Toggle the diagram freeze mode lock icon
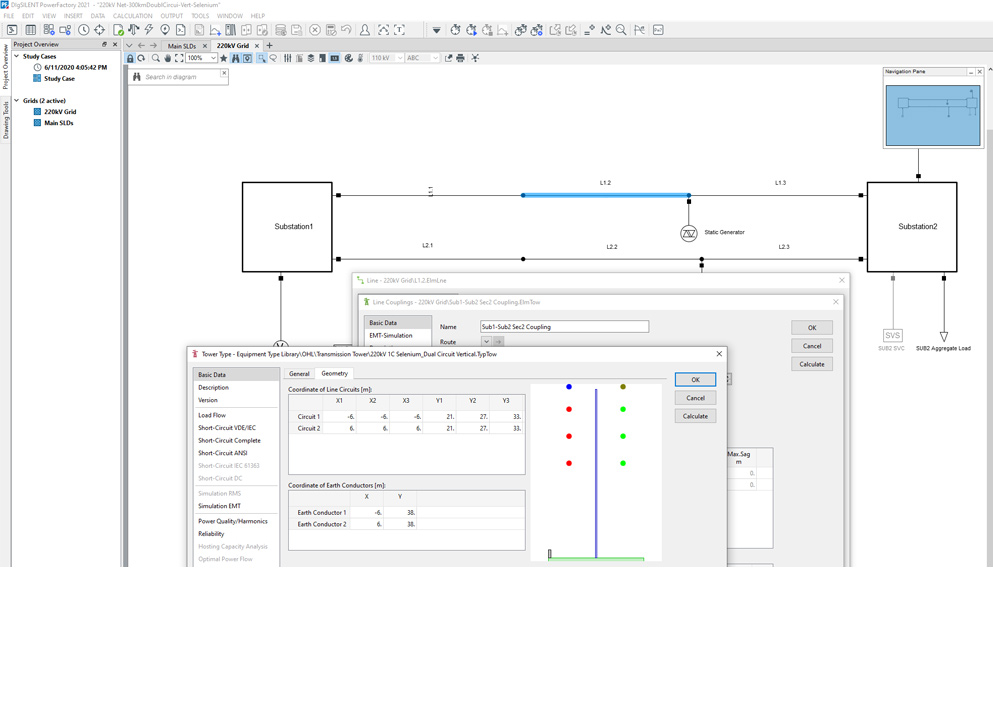993x712 pixels. tap(131, 58)
